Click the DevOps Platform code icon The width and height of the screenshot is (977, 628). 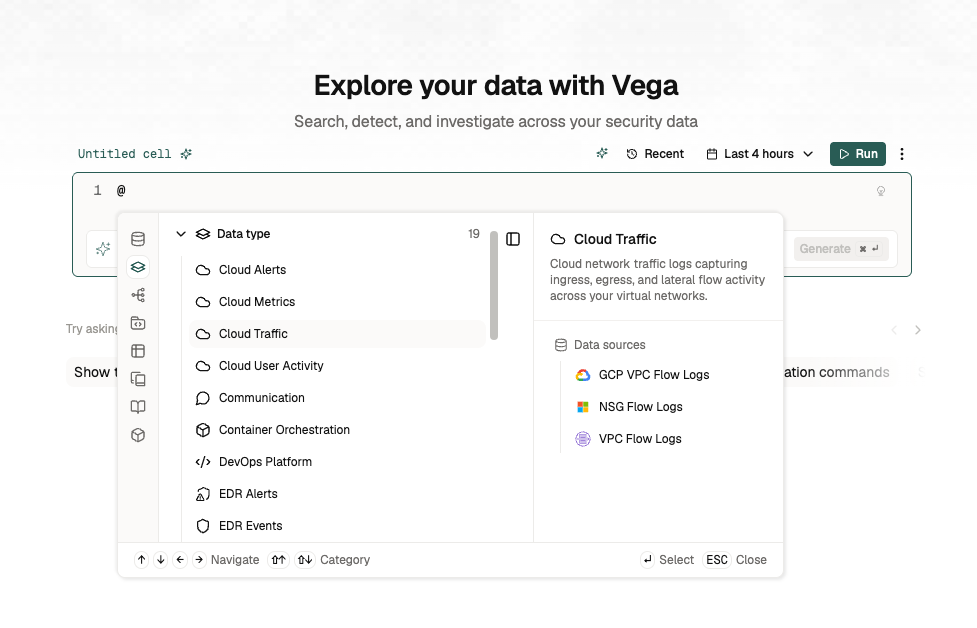click(x=203, y=462)
